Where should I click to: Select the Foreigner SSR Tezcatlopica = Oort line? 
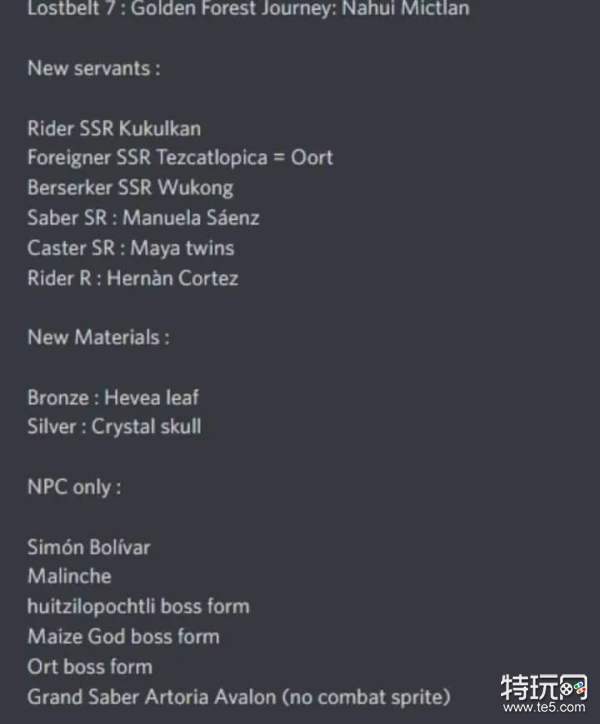pos(180,158)
